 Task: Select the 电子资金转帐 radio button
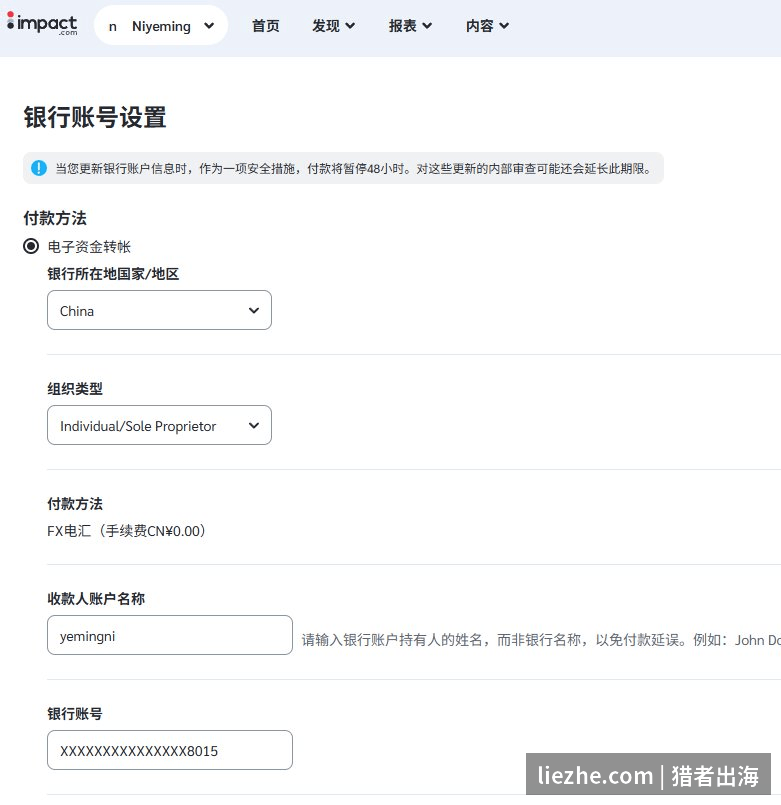(x=31, y=246)
